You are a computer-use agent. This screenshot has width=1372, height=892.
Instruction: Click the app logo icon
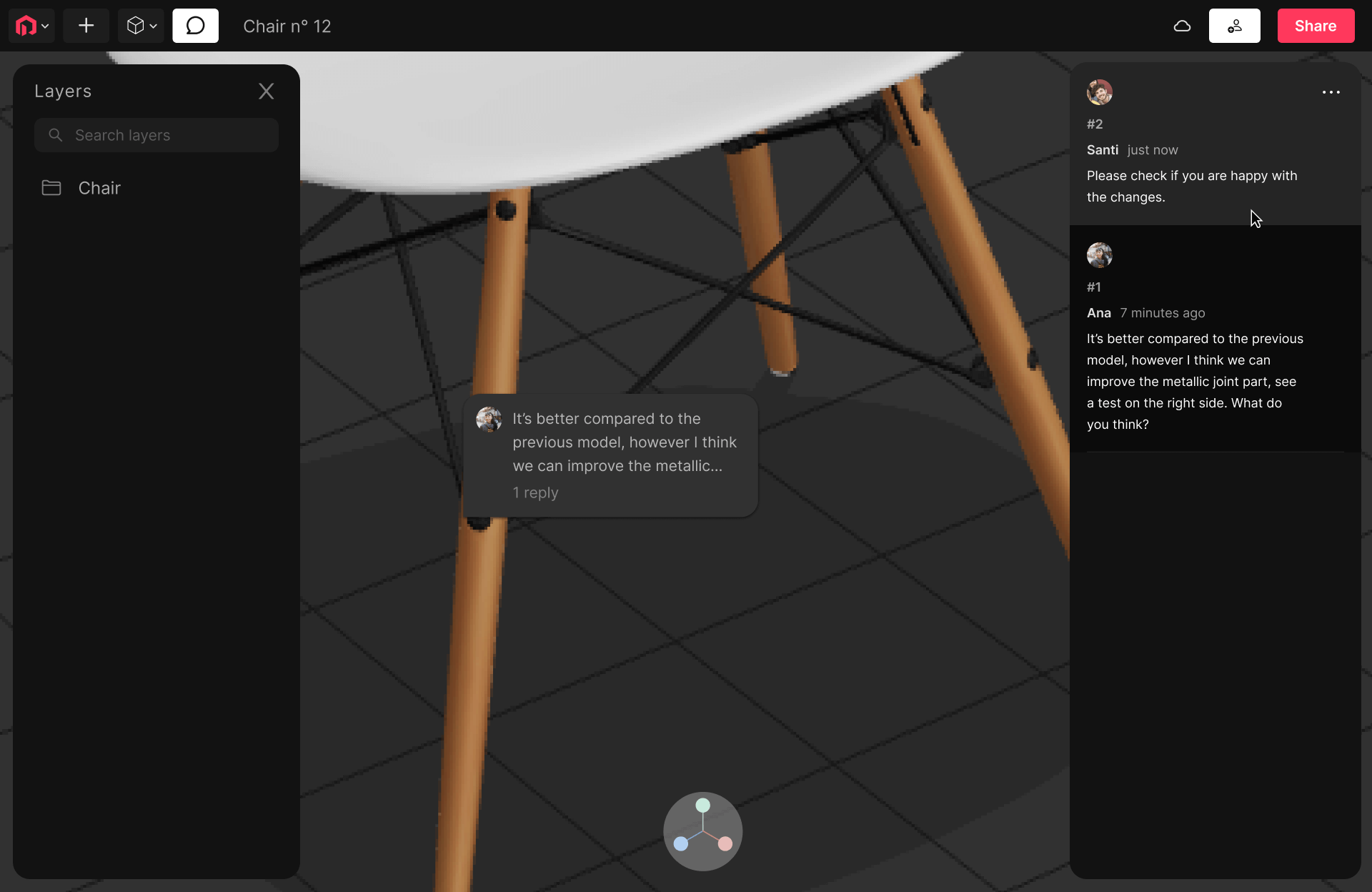(26, 26)
